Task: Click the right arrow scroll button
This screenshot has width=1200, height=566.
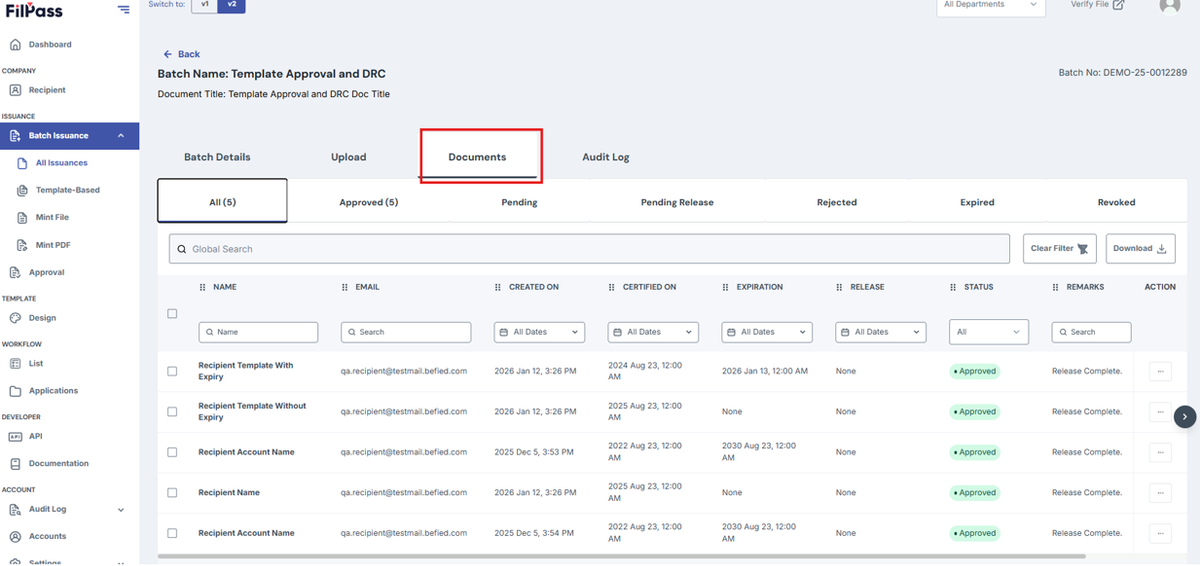Action: [1185, 417]
